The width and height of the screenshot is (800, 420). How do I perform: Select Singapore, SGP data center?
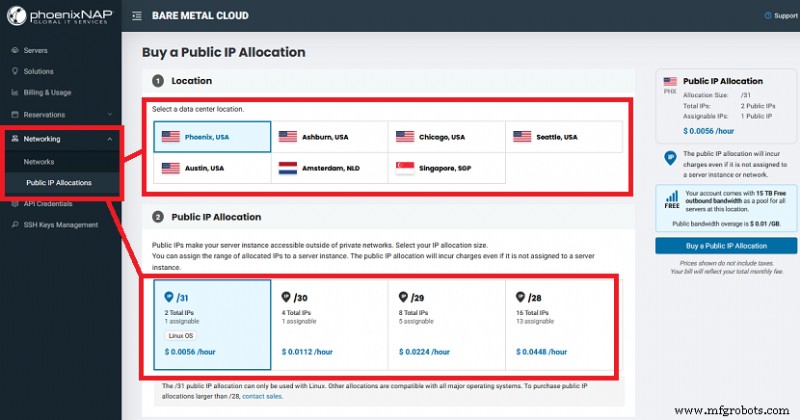coord(447,167)
